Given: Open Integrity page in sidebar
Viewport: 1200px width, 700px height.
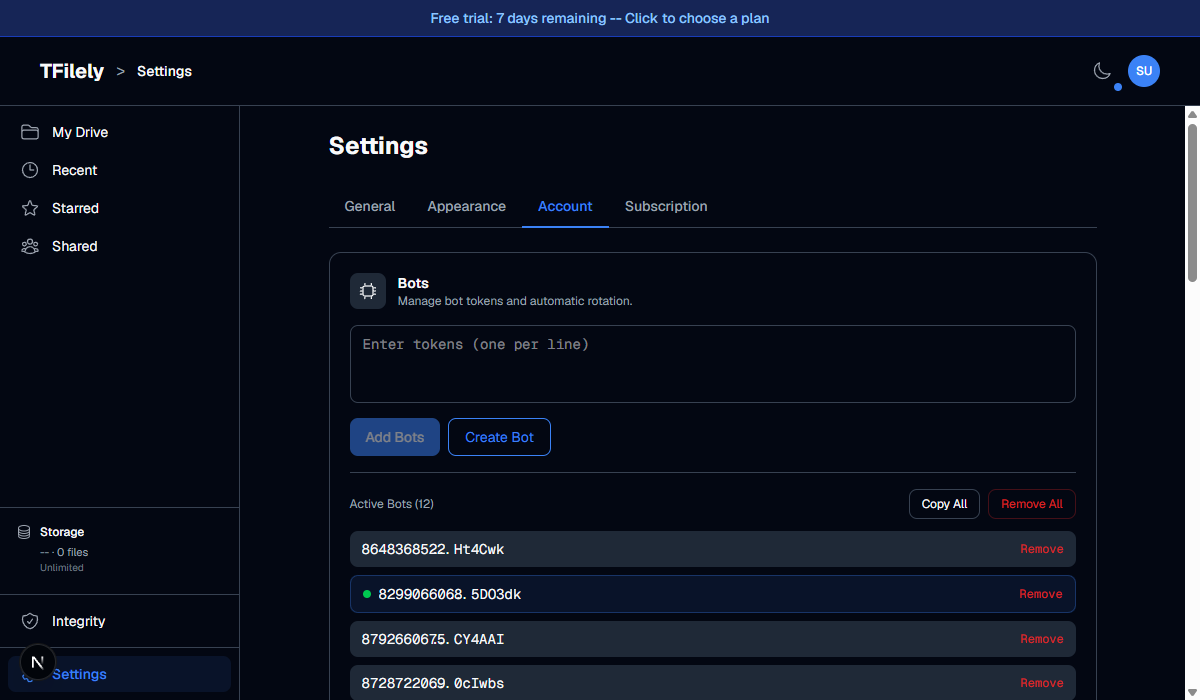Looking at the screenshot, I should coord(119,621).
